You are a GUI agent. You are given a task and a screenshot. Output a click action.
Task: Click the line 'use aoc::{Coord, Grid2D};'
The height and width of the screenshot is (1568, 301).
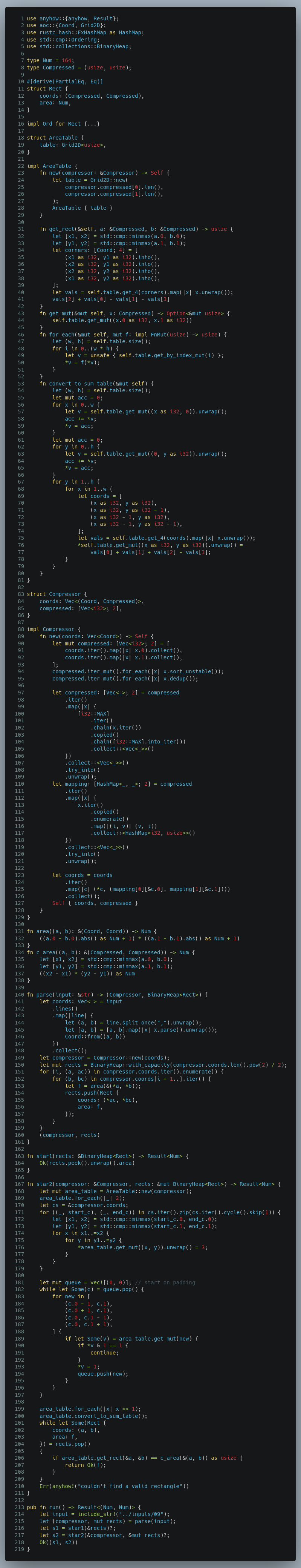[66, 26]
